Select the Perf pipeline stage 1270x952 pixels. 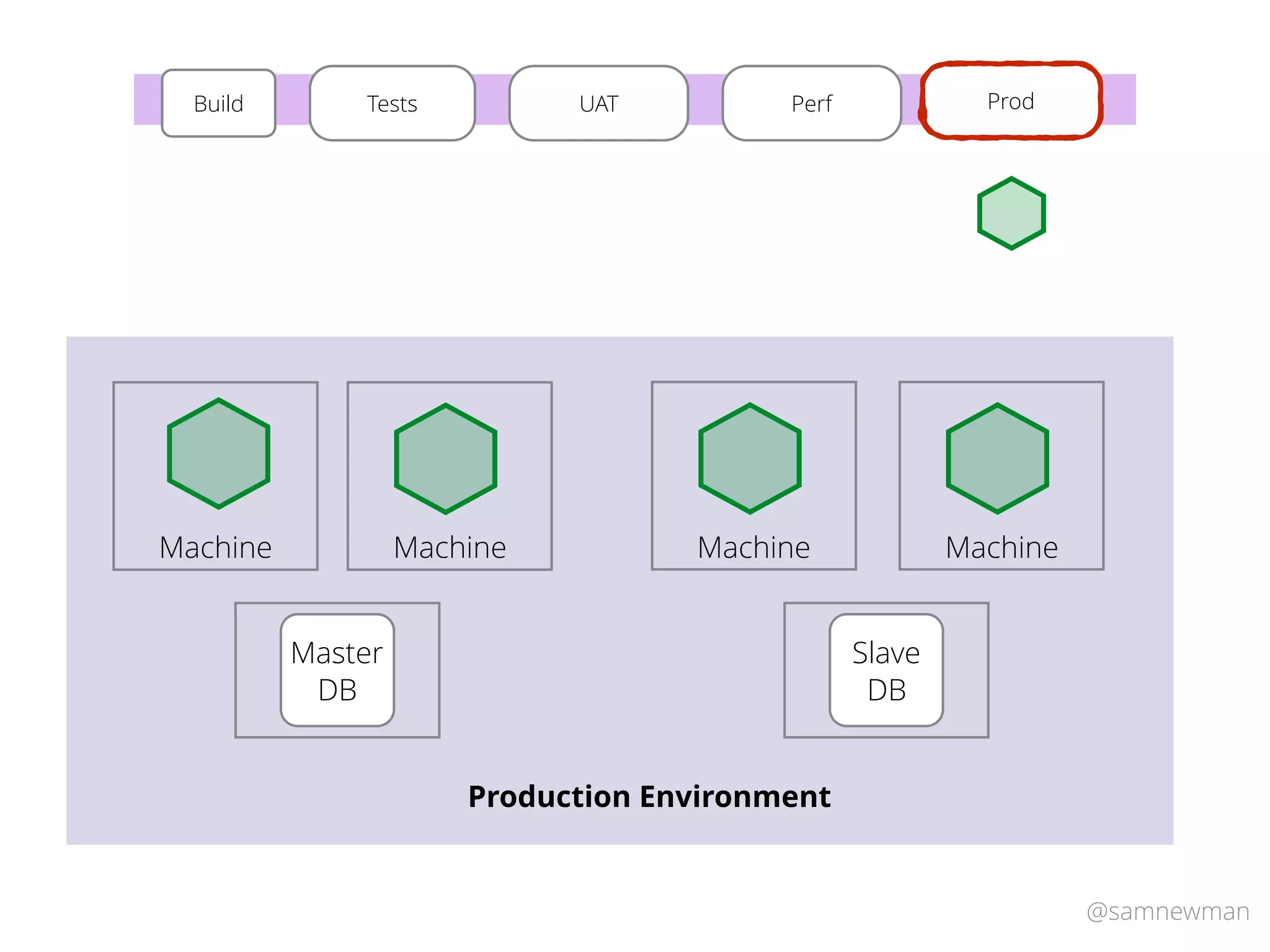(811, 104)
